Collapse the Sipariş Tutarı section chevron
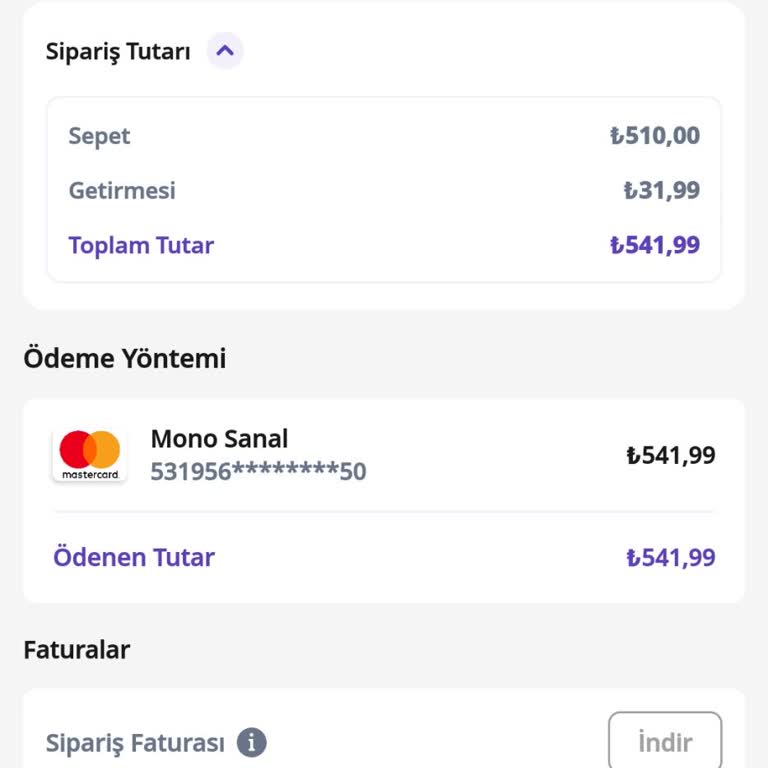 tap(225, 50)
